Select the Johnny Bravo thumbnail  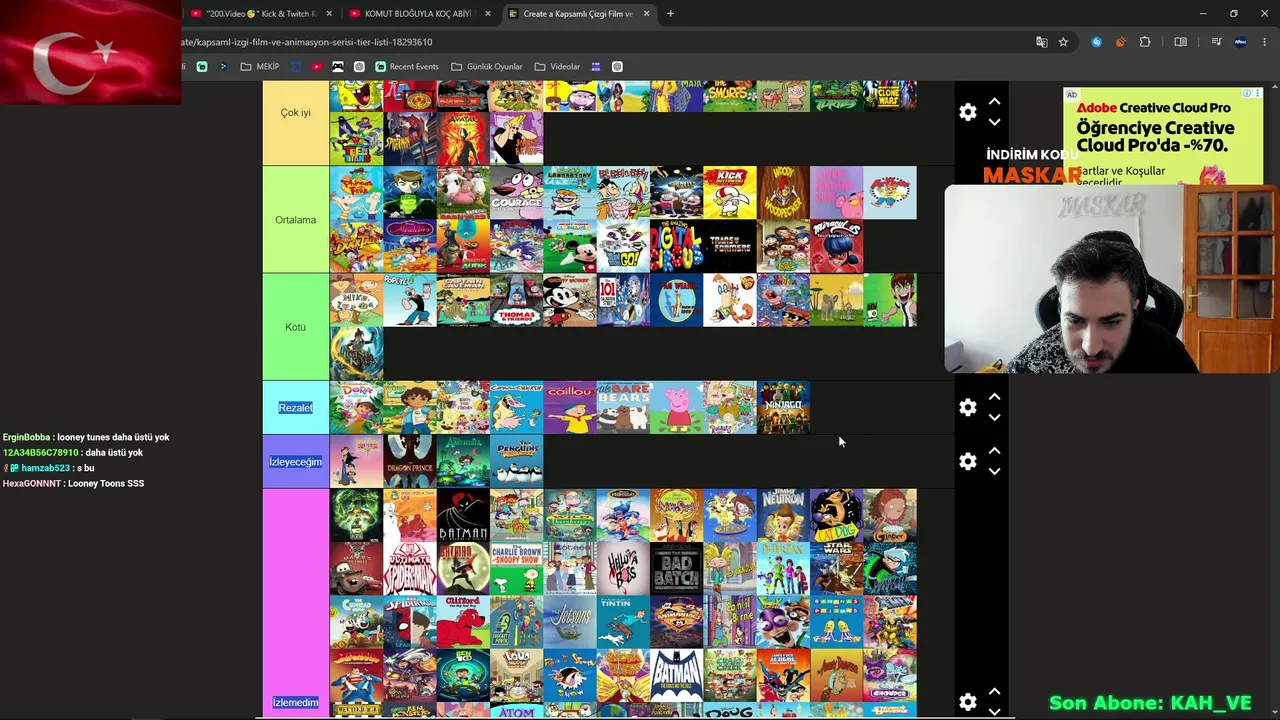tap(517, 139)
